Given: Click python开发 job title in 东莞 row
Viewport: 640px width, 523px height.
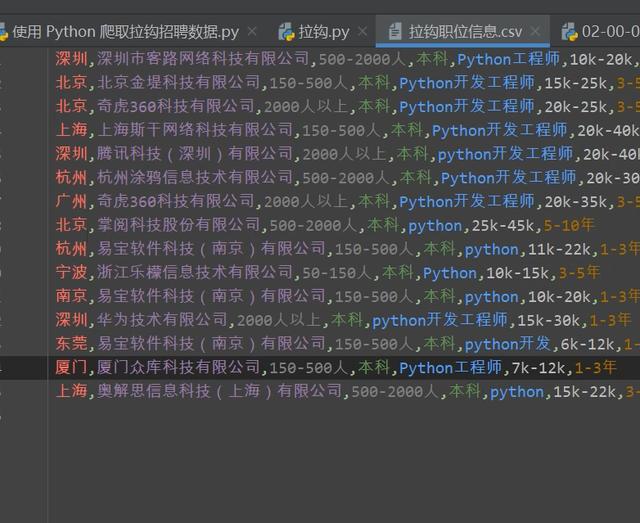Looking at the screenshot, I should coord(508,344).
